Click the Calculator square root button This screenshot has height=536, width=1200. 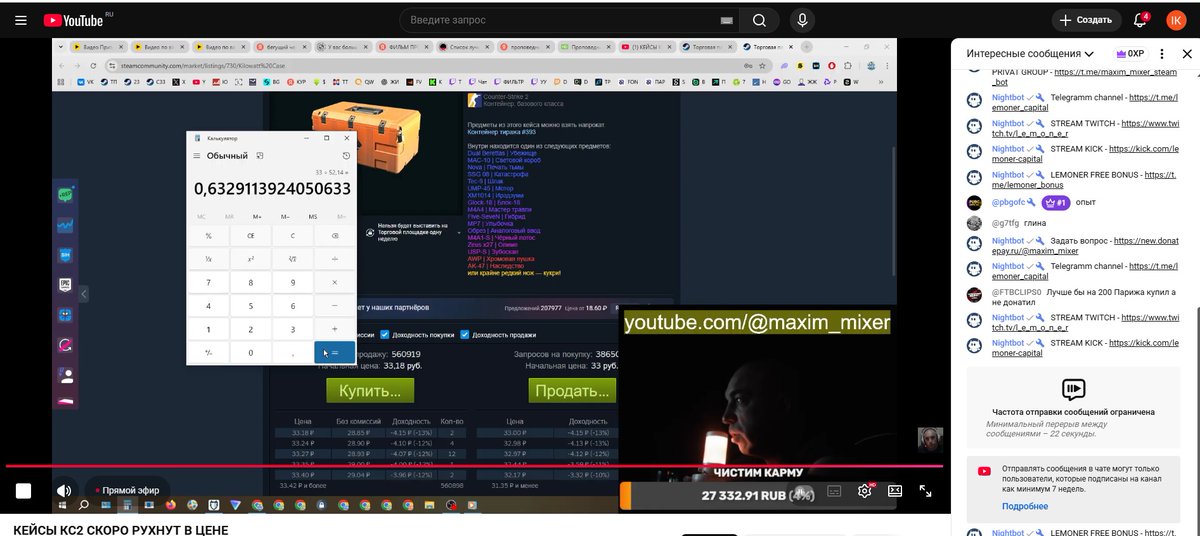tap(292, 259)
